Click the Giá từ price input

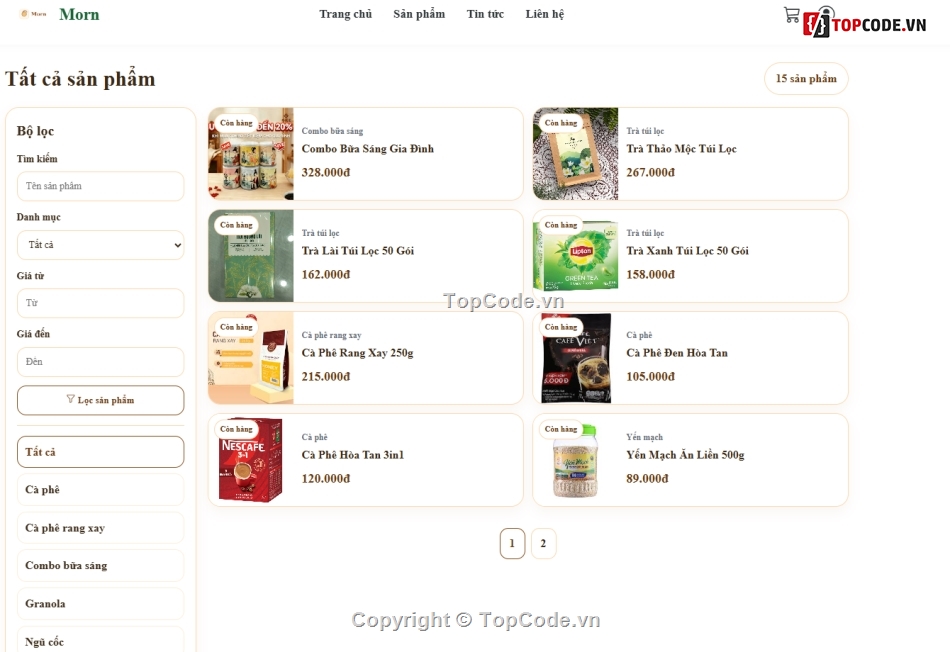pyautogui.click(x=101, y=303)
